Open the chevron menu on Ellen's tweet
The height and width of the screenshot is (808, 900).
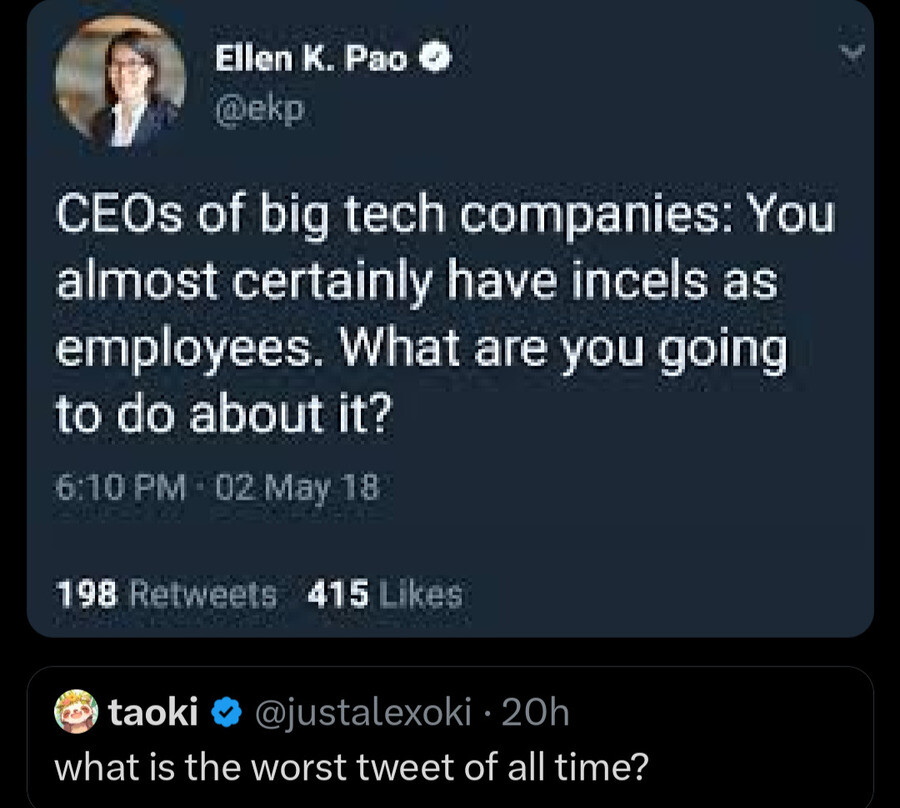click(852, 57)
